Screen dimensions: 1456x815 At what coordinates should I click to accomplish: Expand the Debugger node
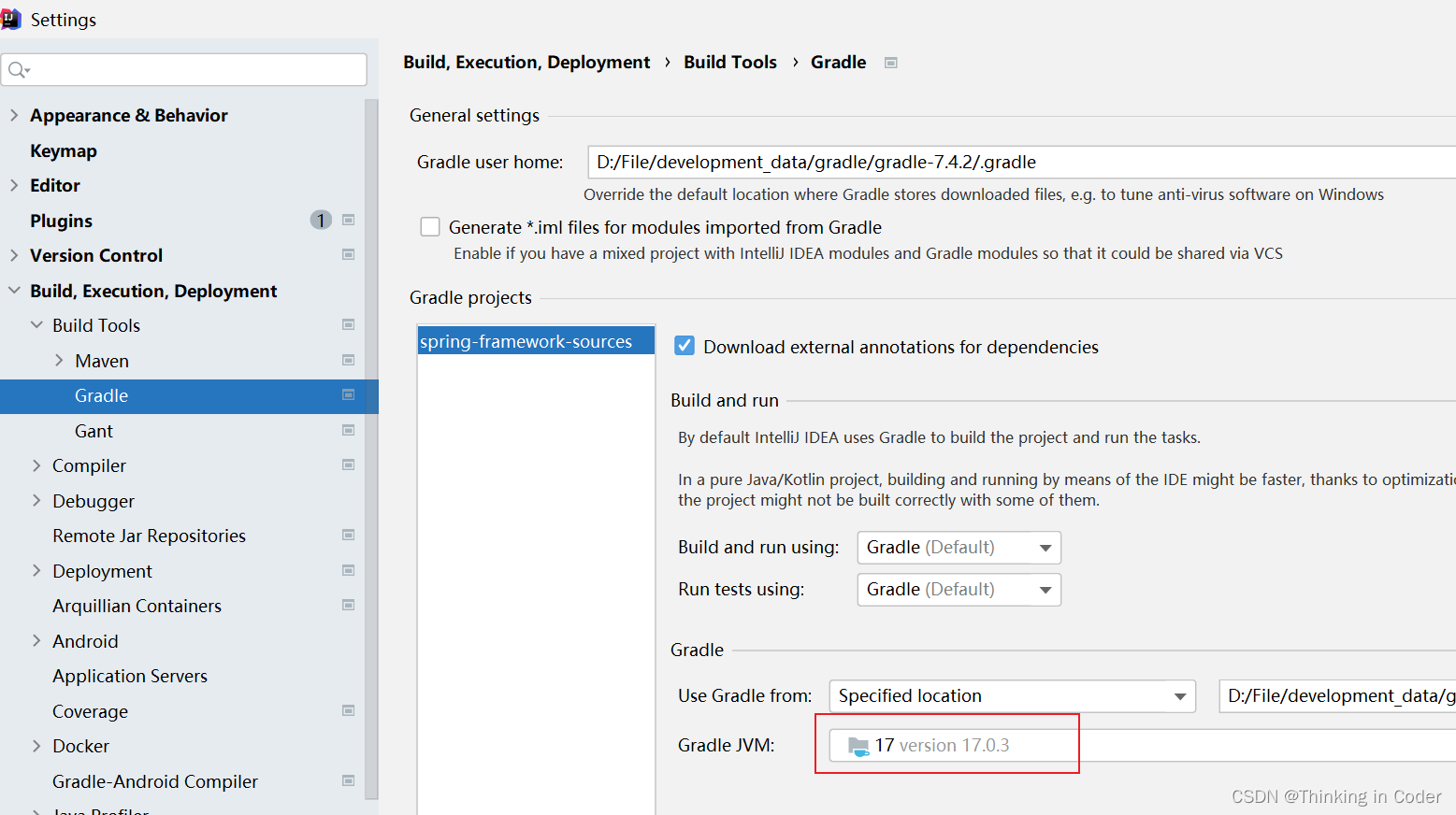36,501
